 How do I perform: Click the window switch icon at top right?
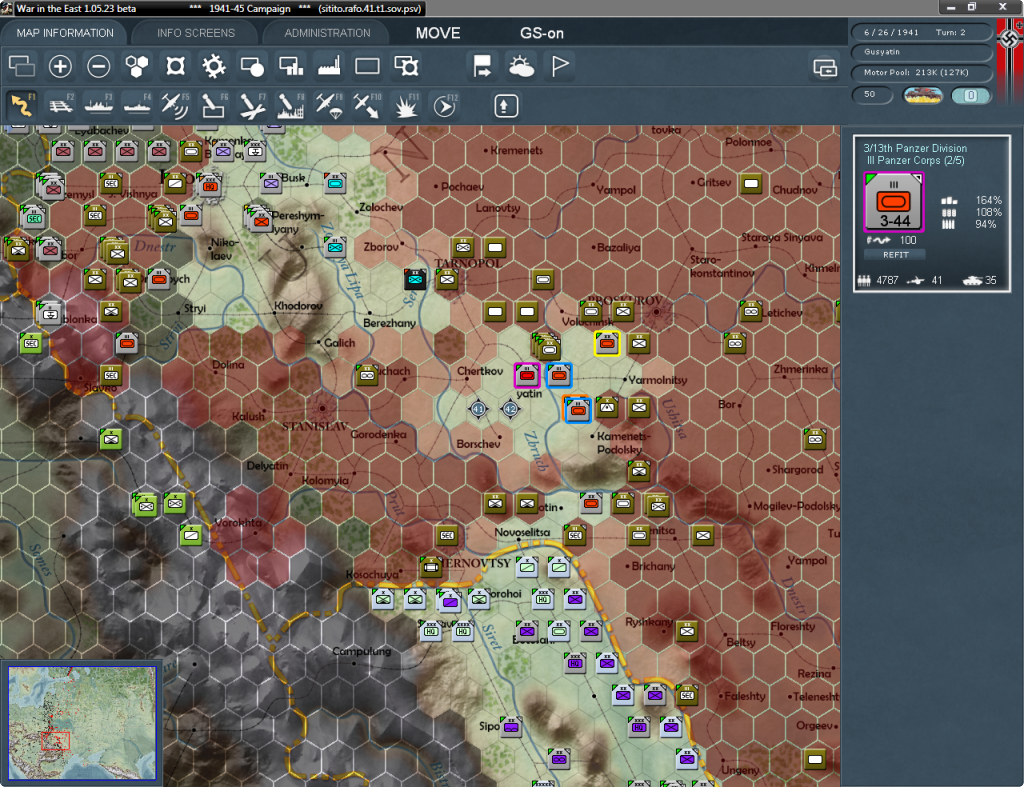[x=825, y=67]
